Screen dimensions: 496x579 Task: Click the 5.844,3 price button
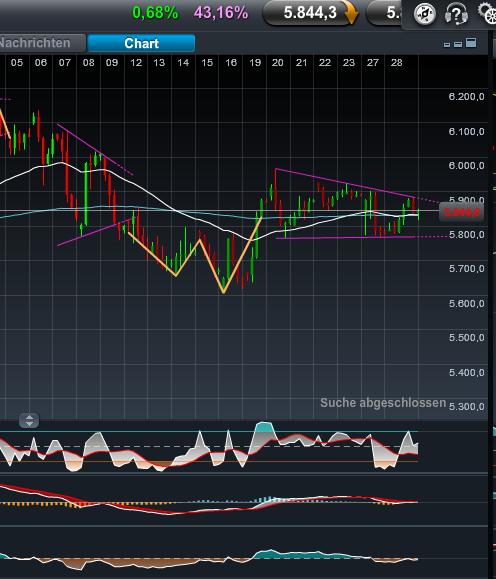[310, 13]
